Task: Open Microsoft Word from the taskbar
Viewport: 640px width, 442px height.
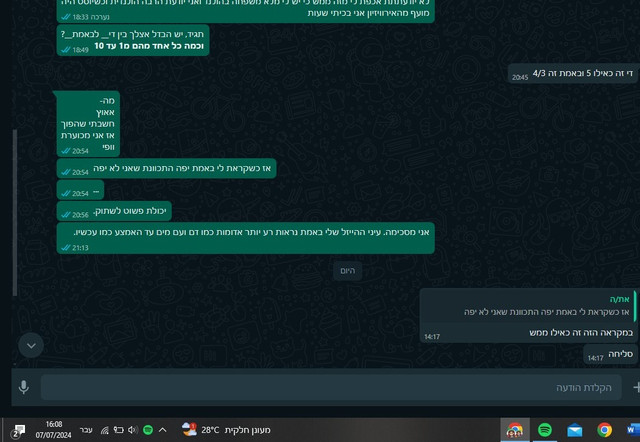Action: 633,430
